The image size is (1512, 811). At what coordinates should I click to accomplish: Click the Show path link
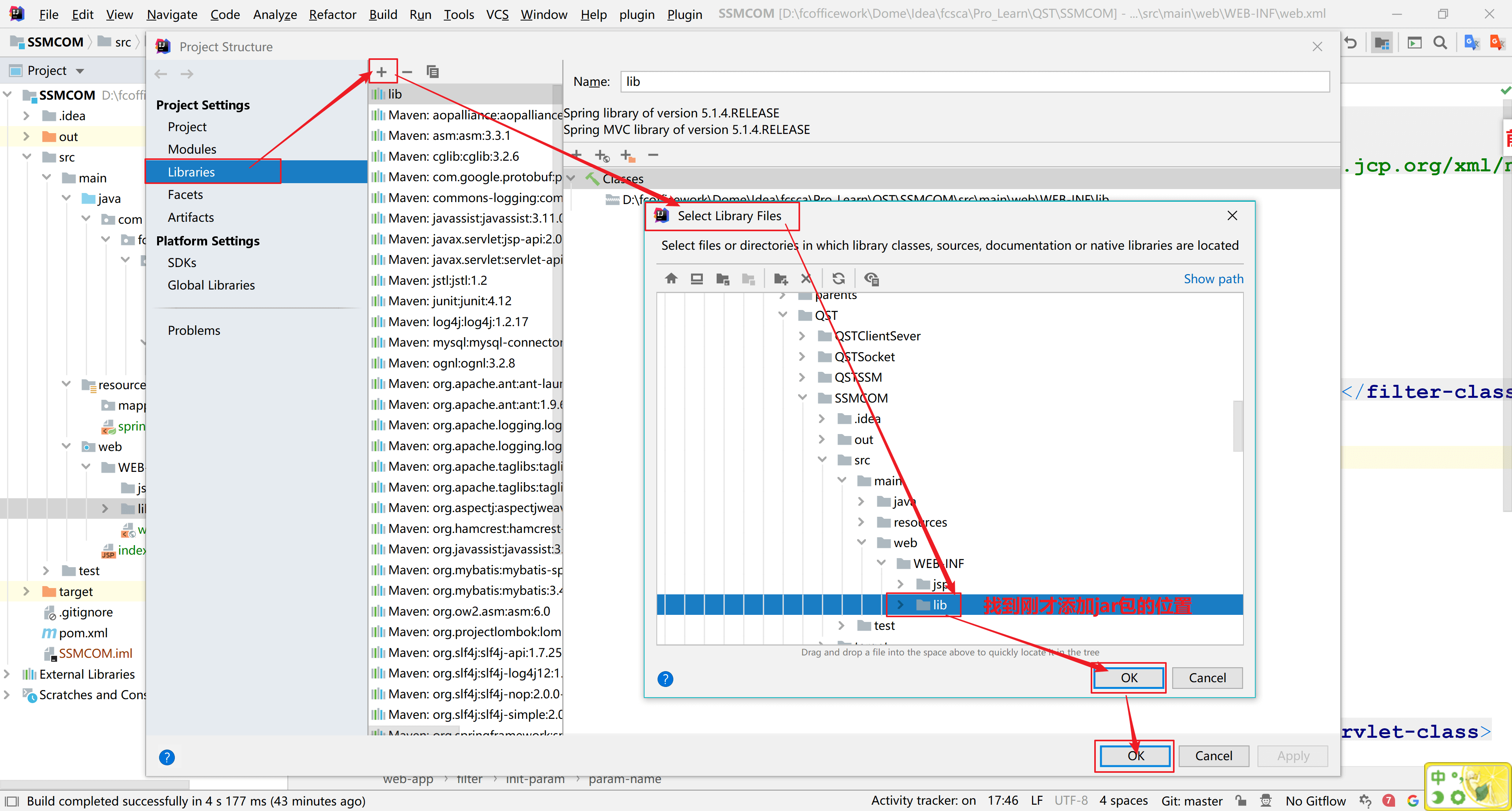[x=1213, y=279]
